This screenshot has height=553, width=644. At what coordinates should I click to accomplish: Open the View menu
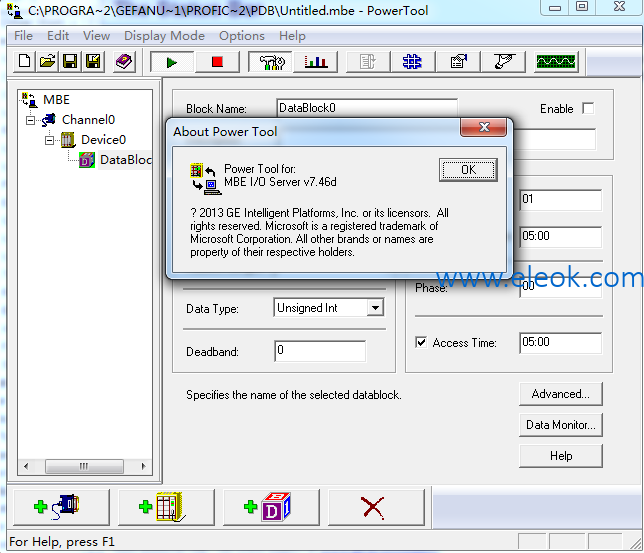point(97,36)
